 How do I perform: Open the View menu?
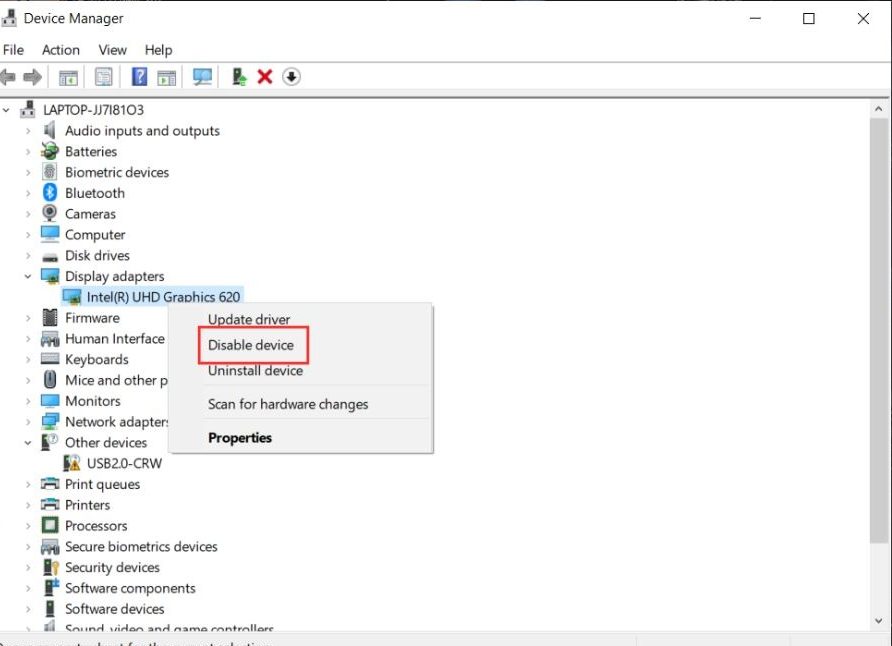click(x=113, y=50)
